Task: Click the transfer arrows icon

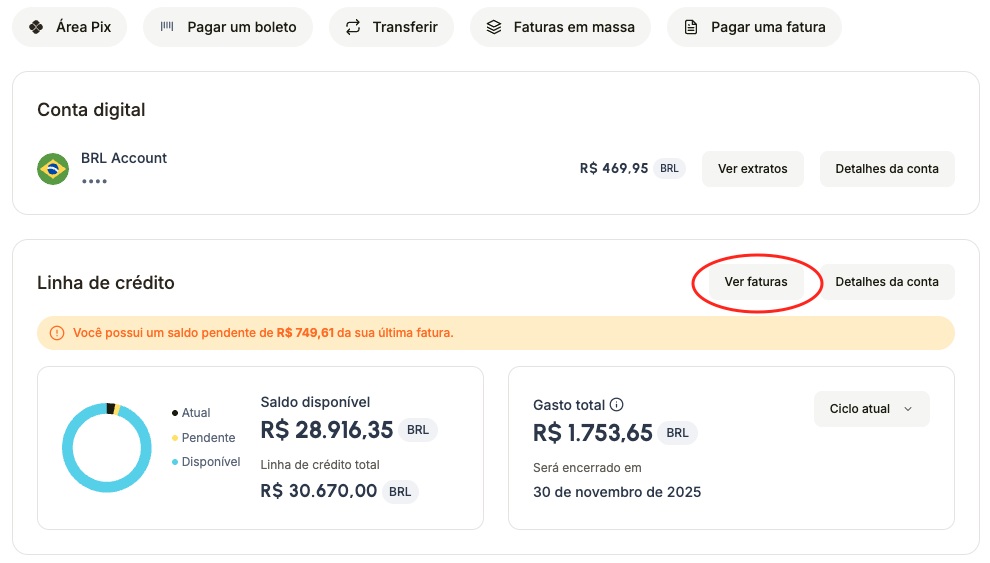Action: 352,27
